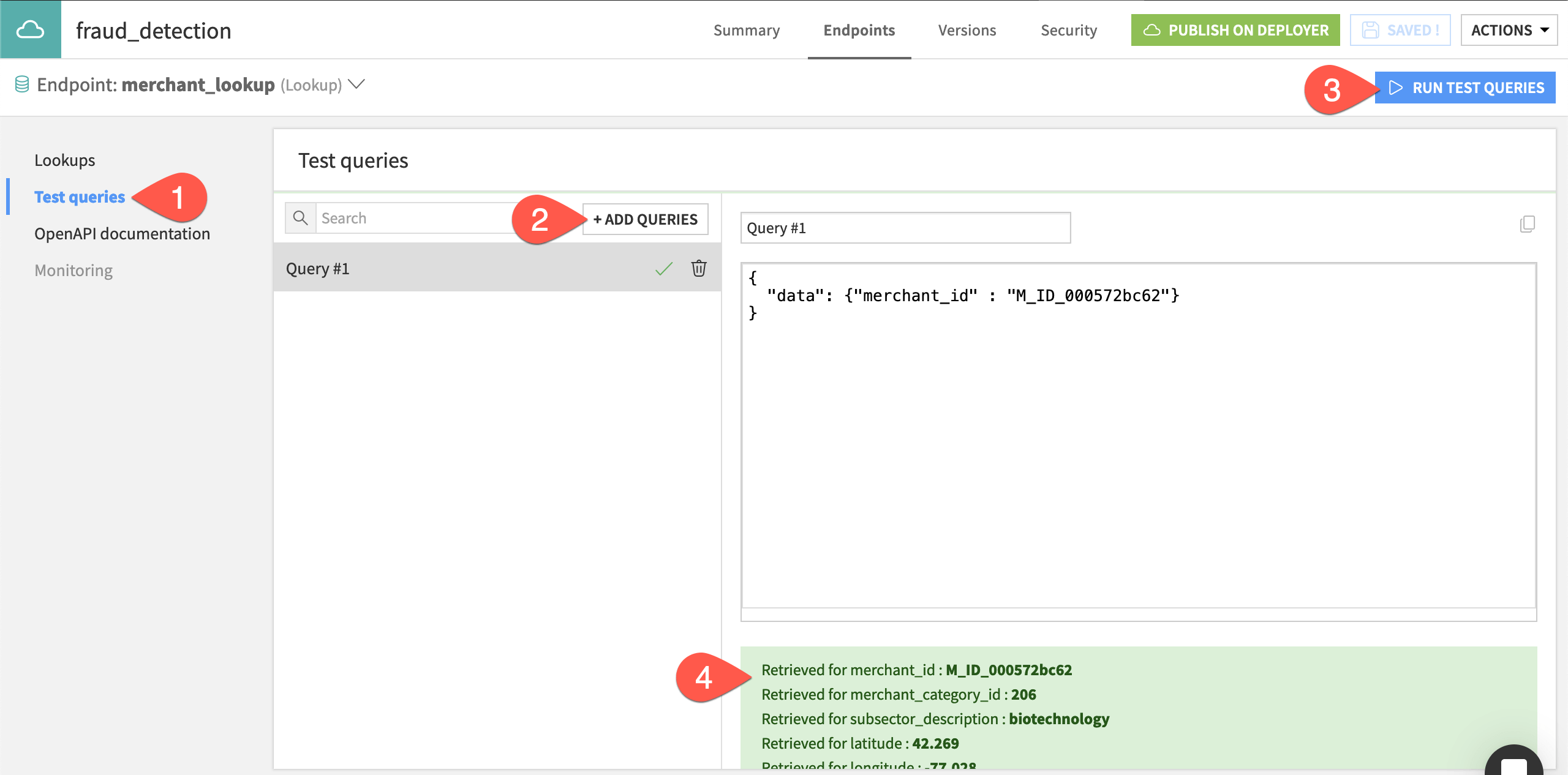Screen dimensions: 1568x775
Task: Delete Query #1 using the trash icon
Action: coord(698,268)
